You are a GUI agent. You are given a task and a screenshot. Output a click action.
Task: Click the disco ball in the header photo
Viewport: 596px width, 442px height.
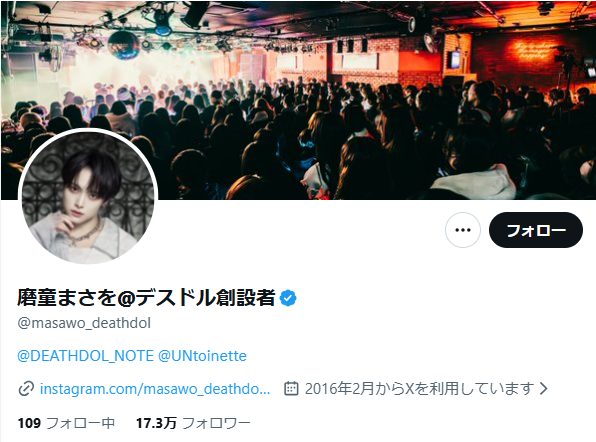pyautogui.click(x=124, y=45)
